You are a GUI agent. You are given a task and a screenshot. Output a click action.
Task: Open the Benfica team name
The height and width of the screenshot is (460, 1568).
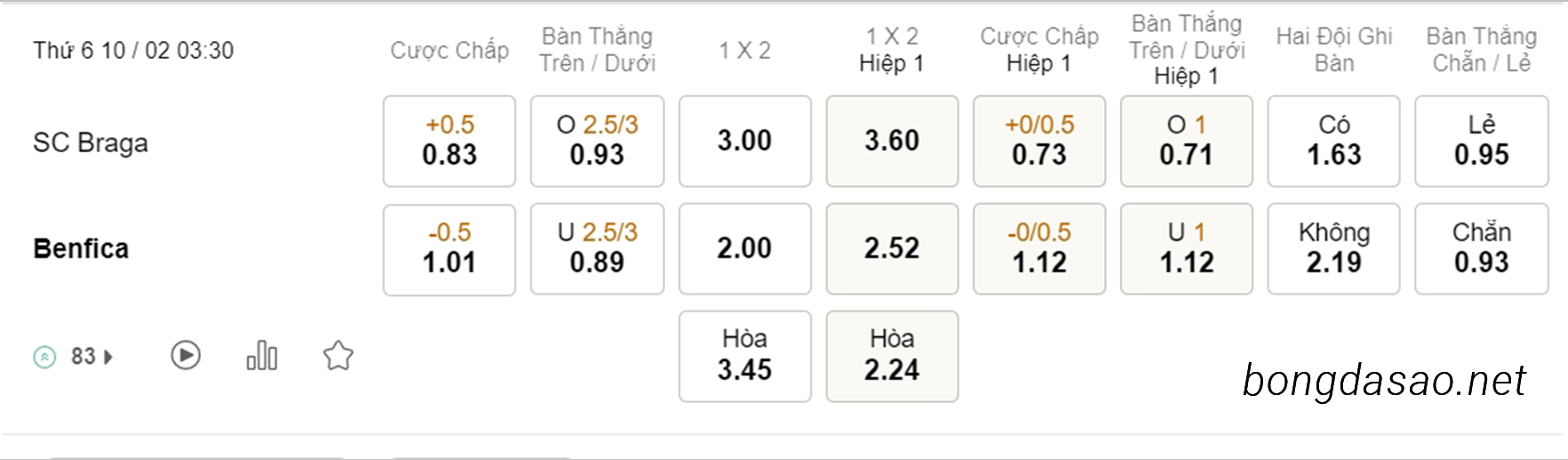tap(81, 248)
